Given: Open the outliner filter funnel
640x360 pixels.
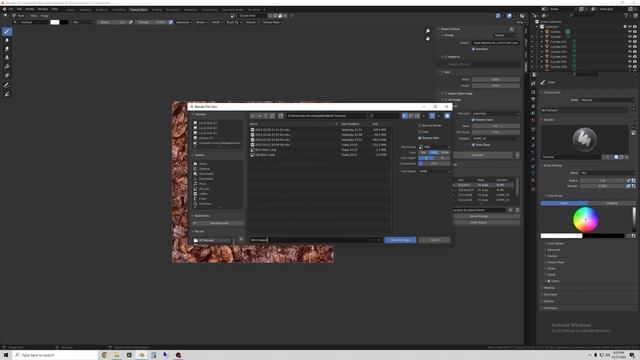Looking at the screenshot, I should (627, 16).
